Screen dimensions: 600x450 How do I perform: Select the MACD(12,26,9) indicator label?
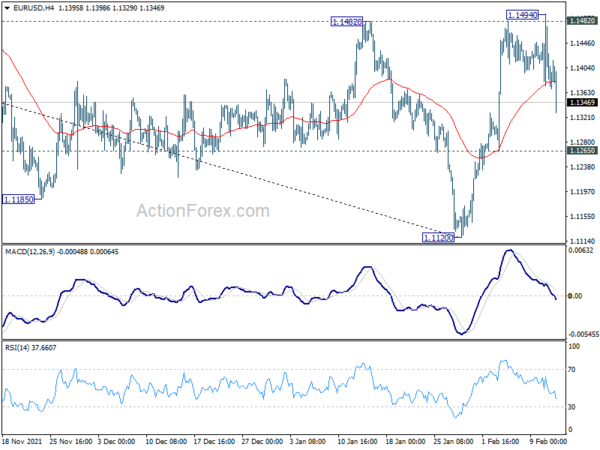click(x=30, y=252)
